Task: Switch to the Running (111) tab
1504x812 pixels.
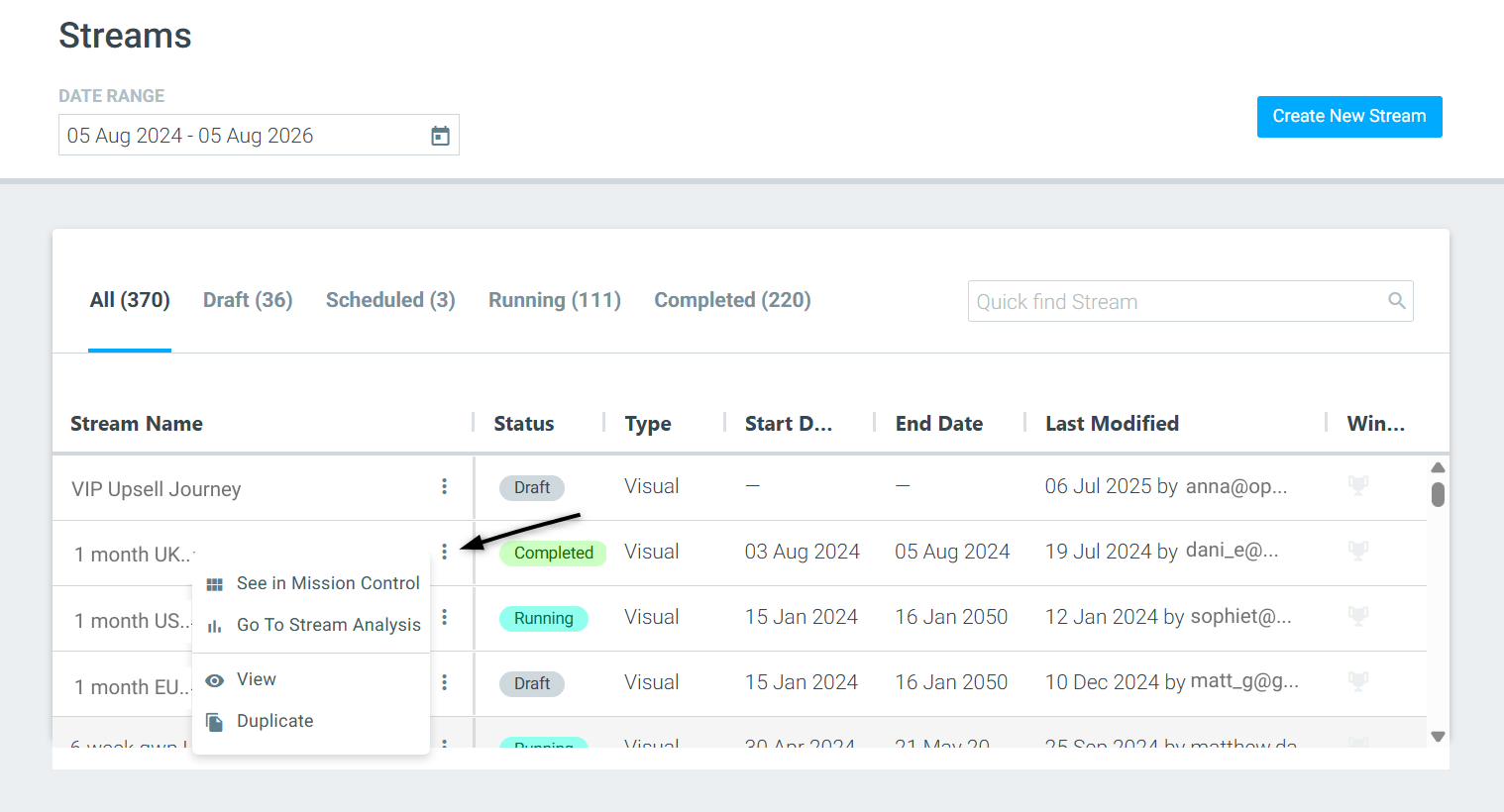Action: pos(555,300)
